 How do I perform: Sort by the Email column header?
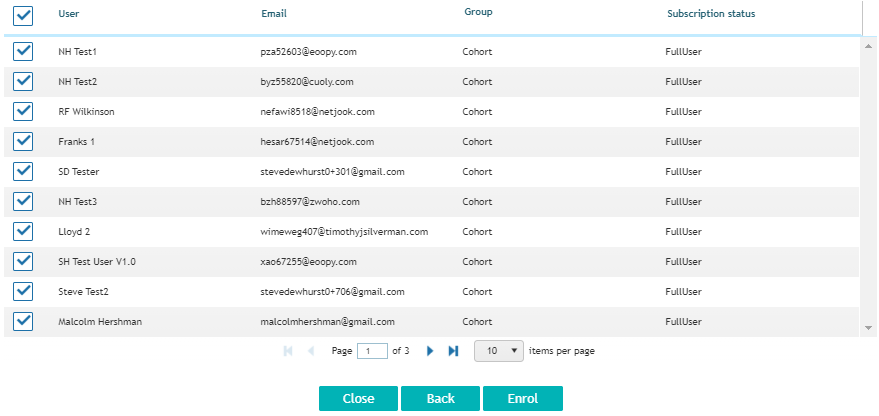274,14
